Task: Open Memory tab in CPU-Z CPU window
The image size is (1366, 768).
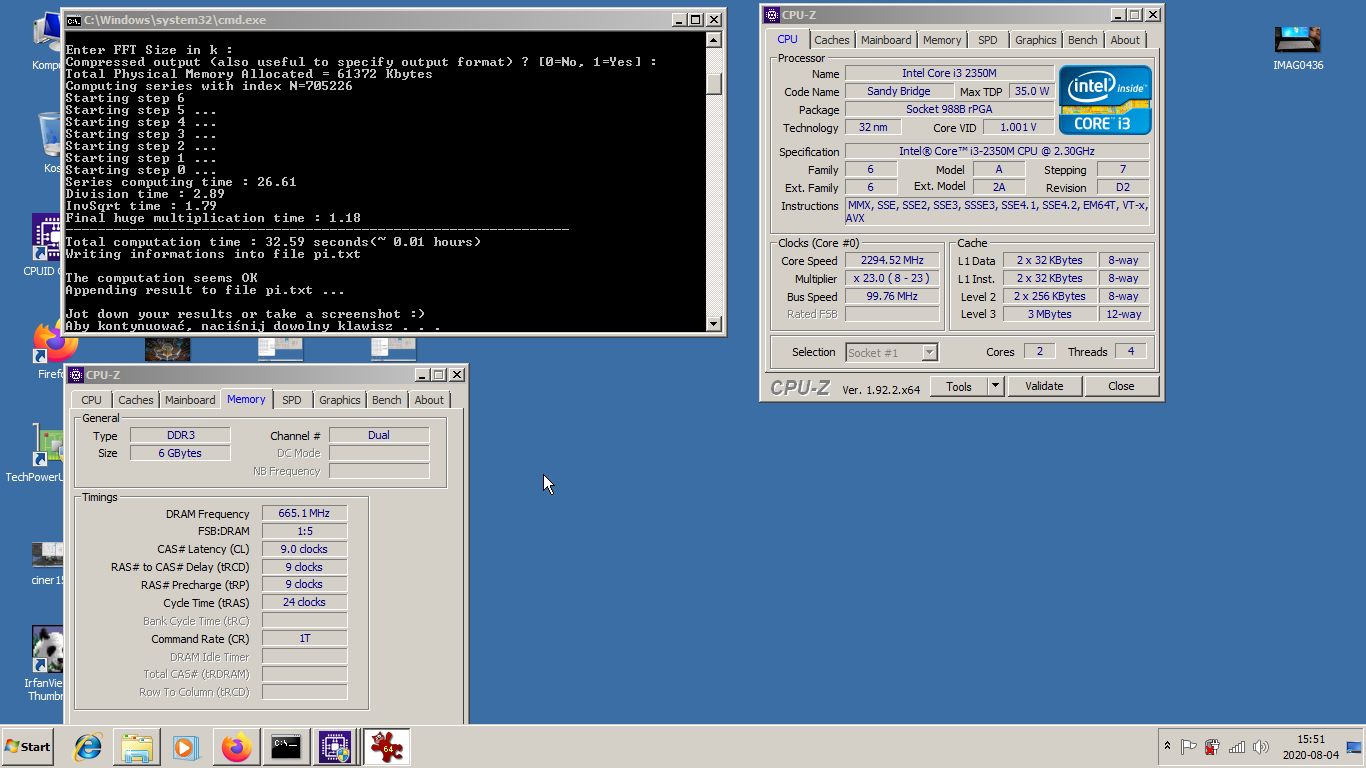Action: coord(942,40)
